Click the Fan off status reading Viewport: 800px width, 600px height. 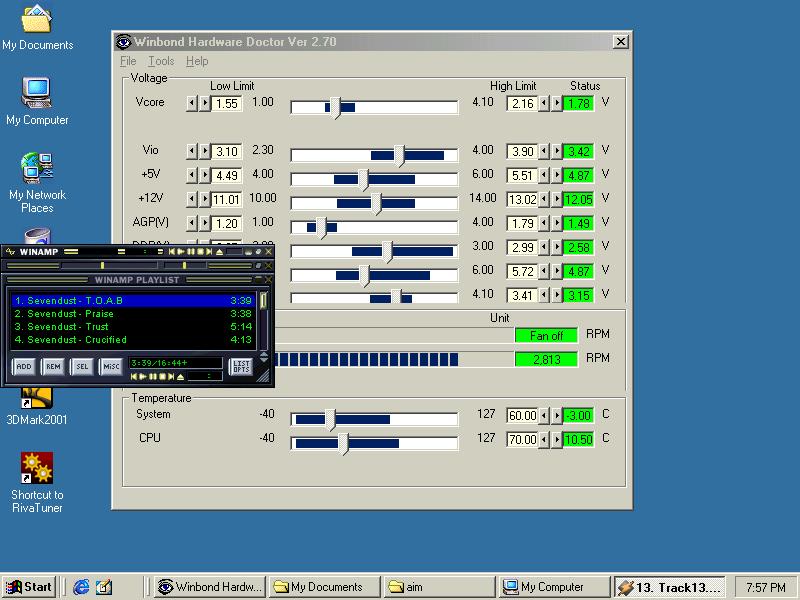(546, 335)
